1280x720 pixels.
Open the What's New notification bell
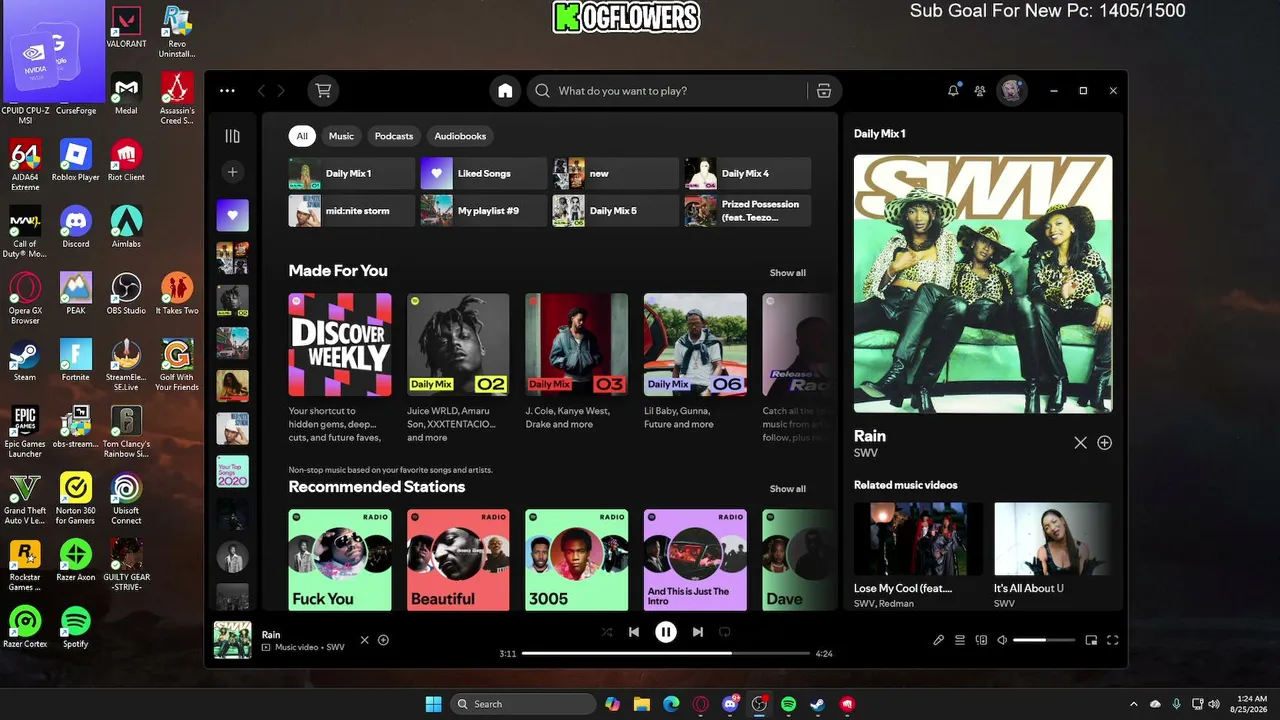click(953, 91)
